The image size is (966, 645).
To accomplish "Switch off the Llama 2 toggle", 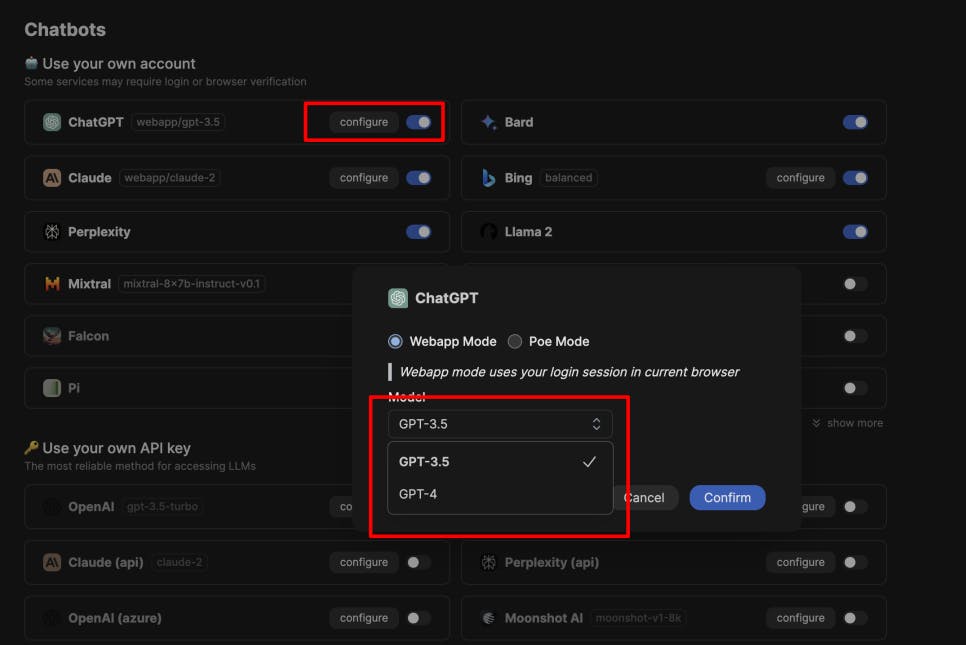I will pyautogui.click(x=855, y=232).
